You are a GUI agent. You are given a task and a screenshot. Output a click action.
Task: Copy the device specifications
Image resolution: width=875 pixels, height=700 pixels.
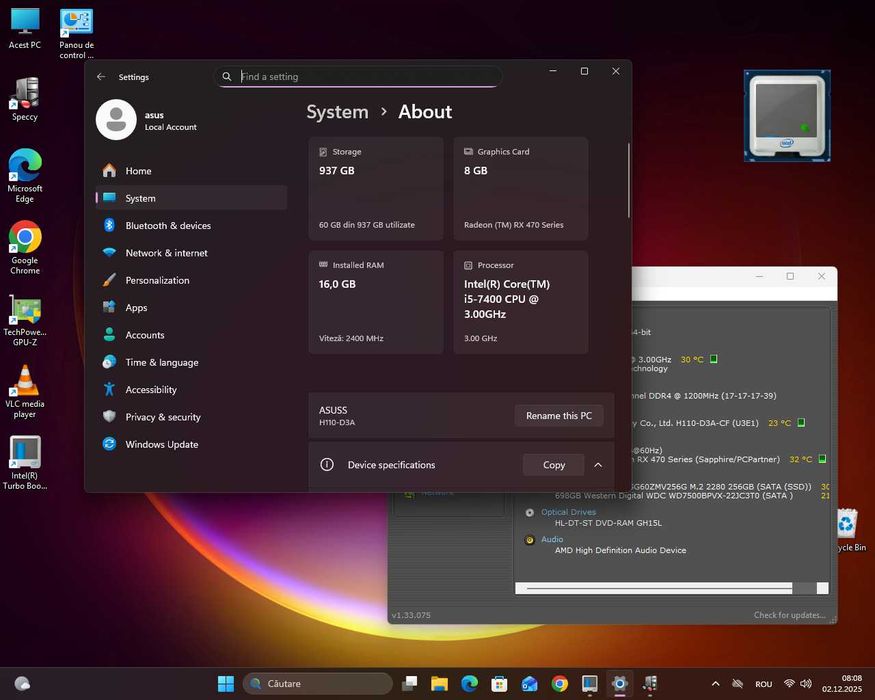tap(553, 465)
